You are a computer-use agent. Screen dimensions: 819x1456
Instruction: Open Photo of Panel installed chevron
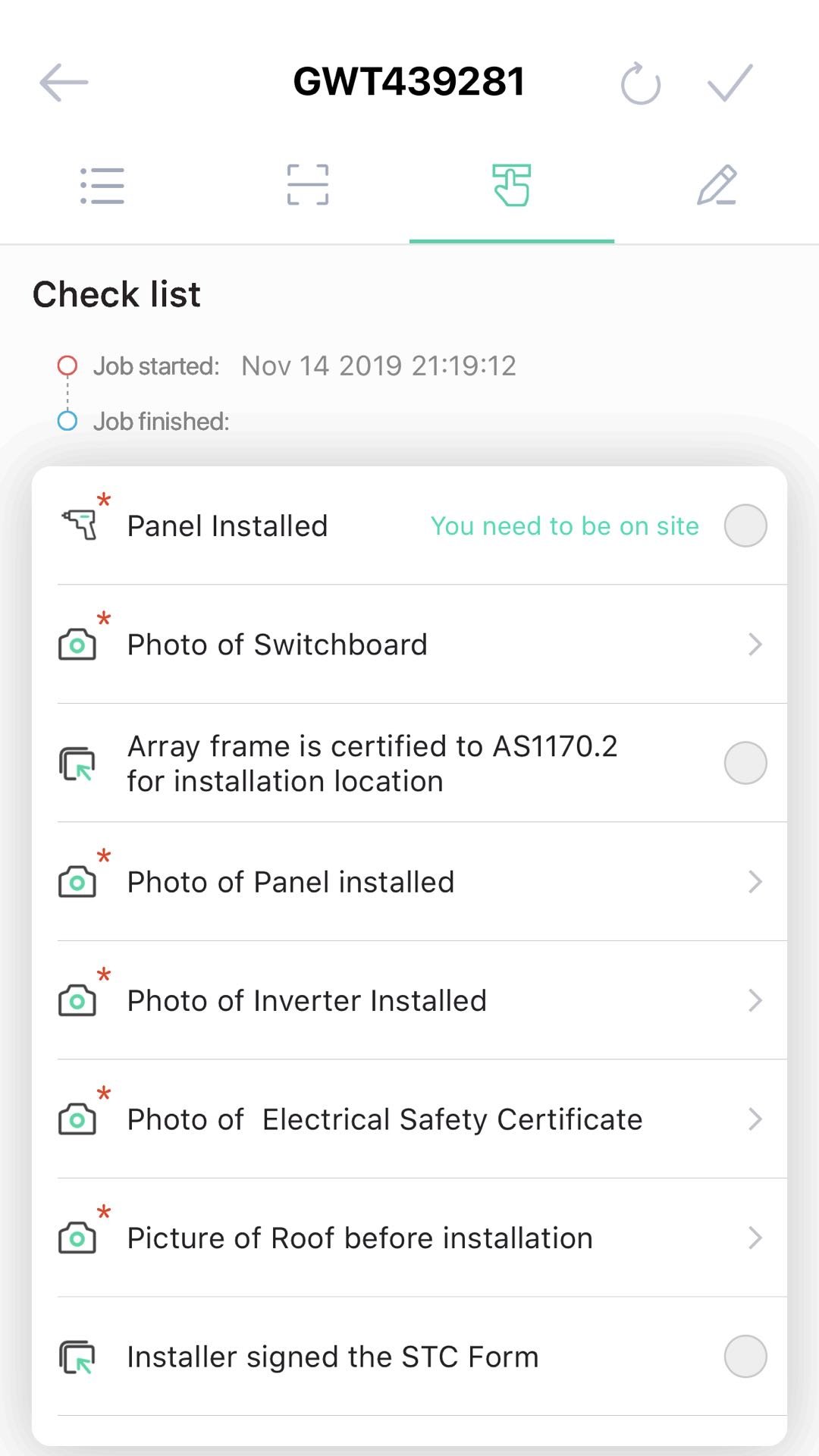755,882
